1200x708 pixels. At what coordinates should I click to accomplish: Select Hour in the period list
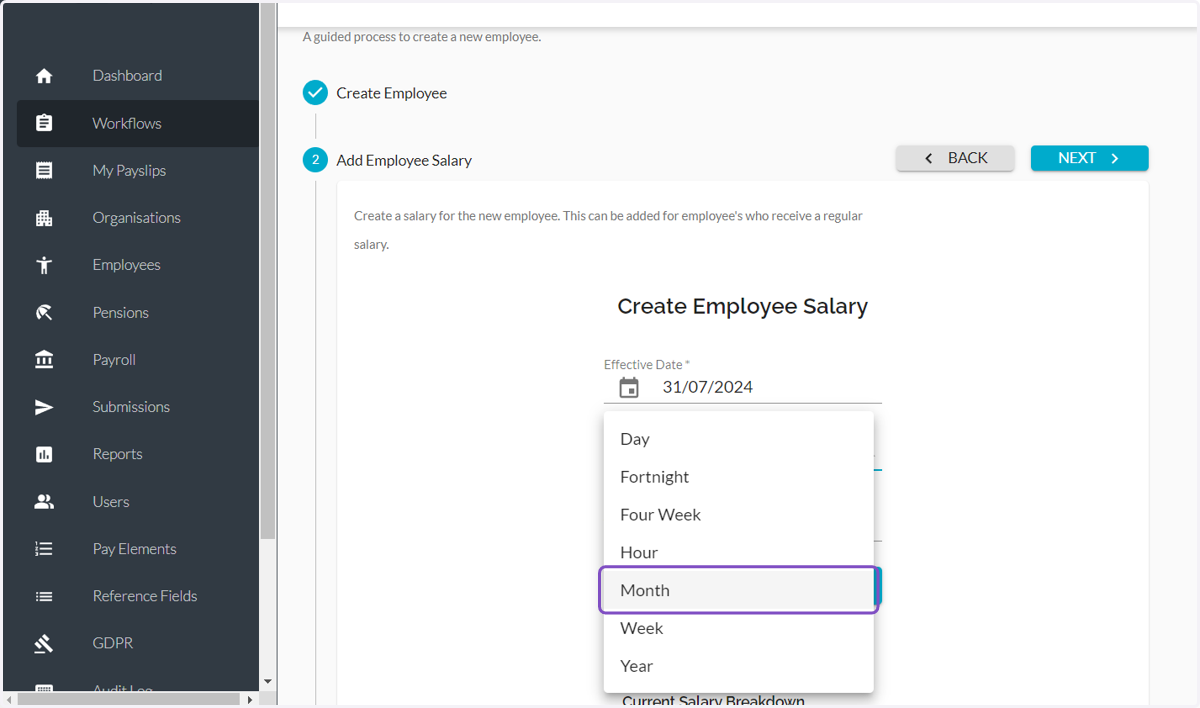tap(738, 553)
